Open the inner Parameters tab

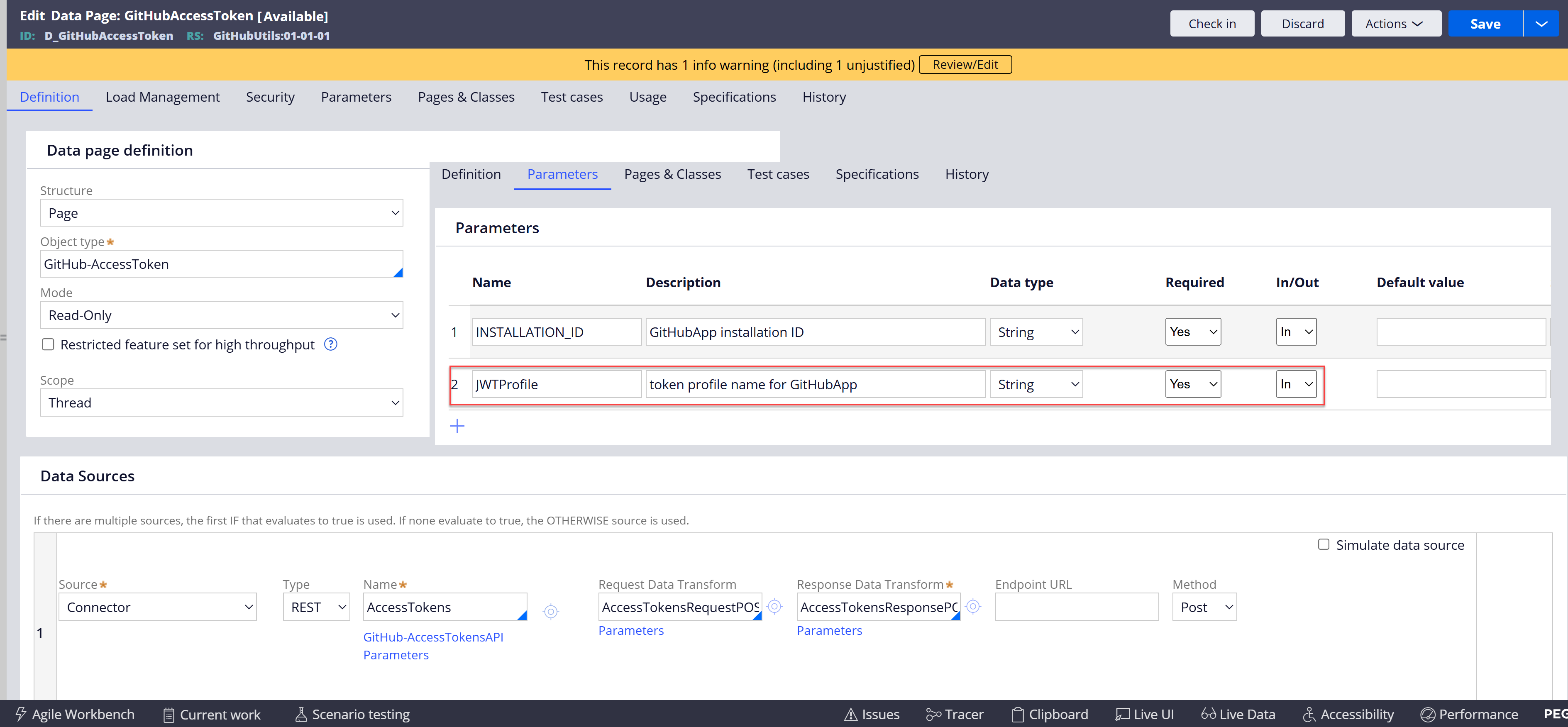[562, 175]
